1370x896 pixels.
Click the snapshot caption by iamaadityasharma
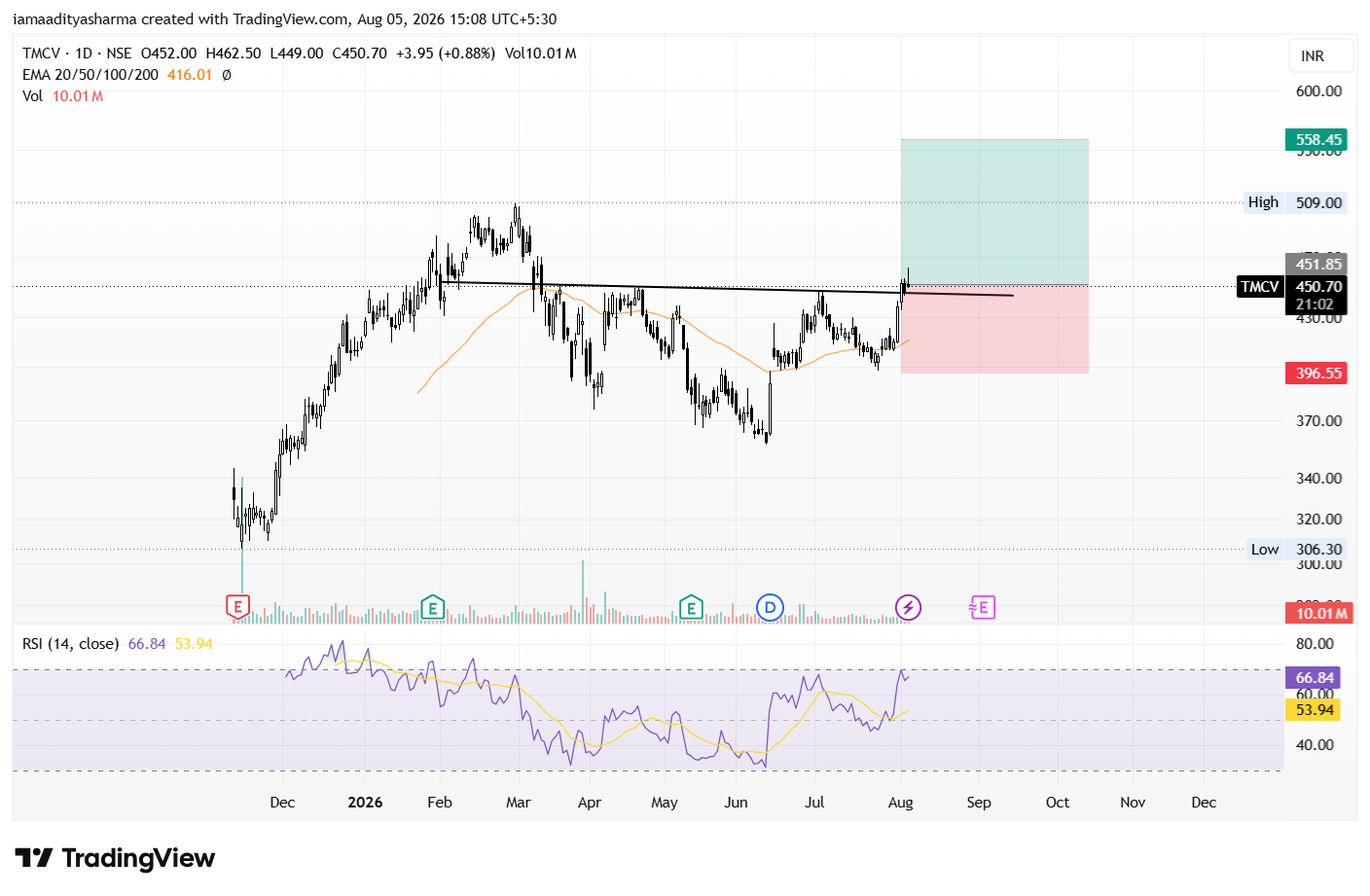click(x=285, y=19)
